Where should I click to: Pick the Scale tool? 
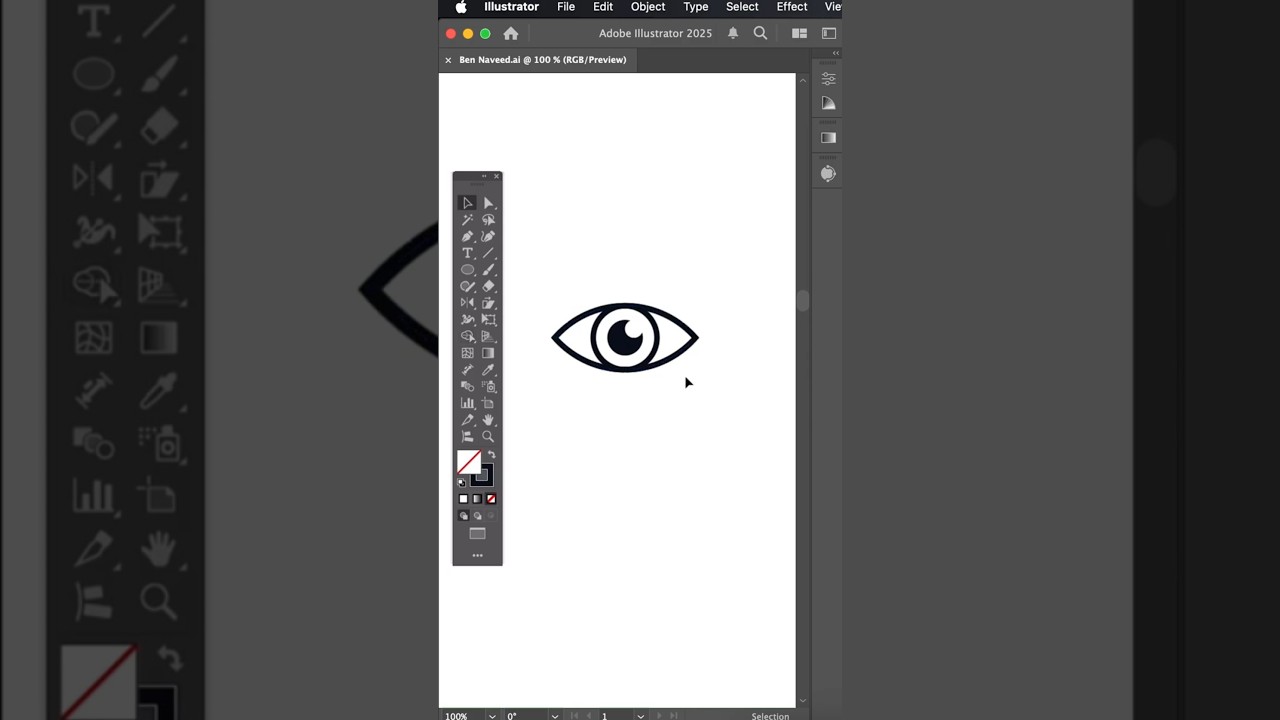click(x=488, y=303)
